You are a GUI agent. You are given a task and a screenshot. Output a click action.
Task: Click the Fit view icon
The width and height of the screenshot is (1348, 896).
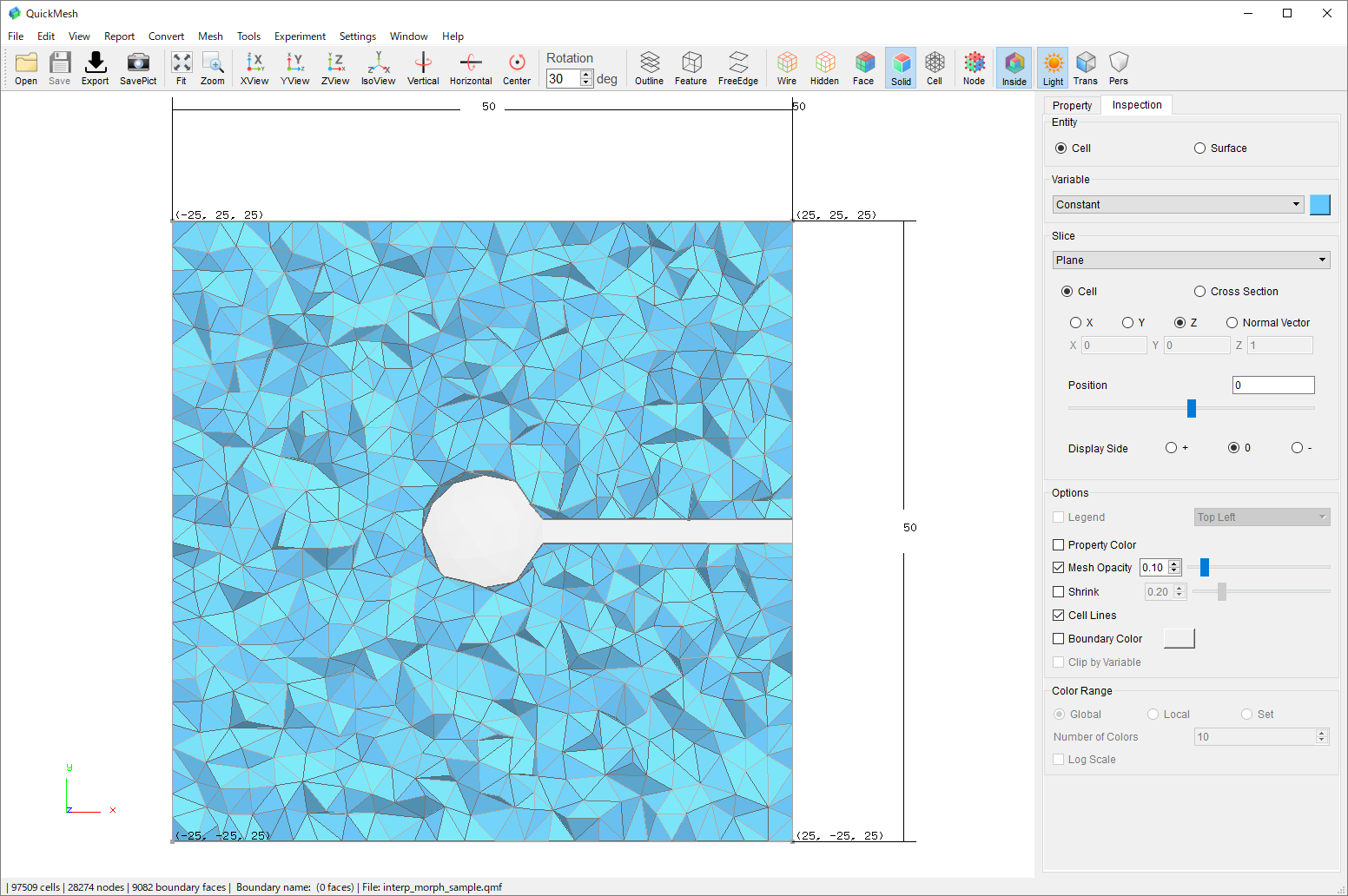click(182, 68)
